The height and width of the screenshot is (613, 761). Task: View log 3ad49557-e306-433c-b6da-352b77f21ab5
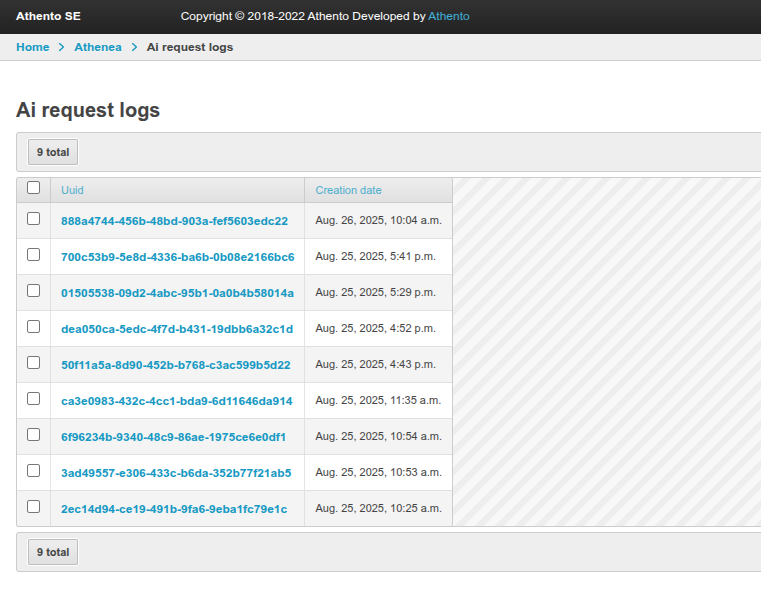coord(176,473)
